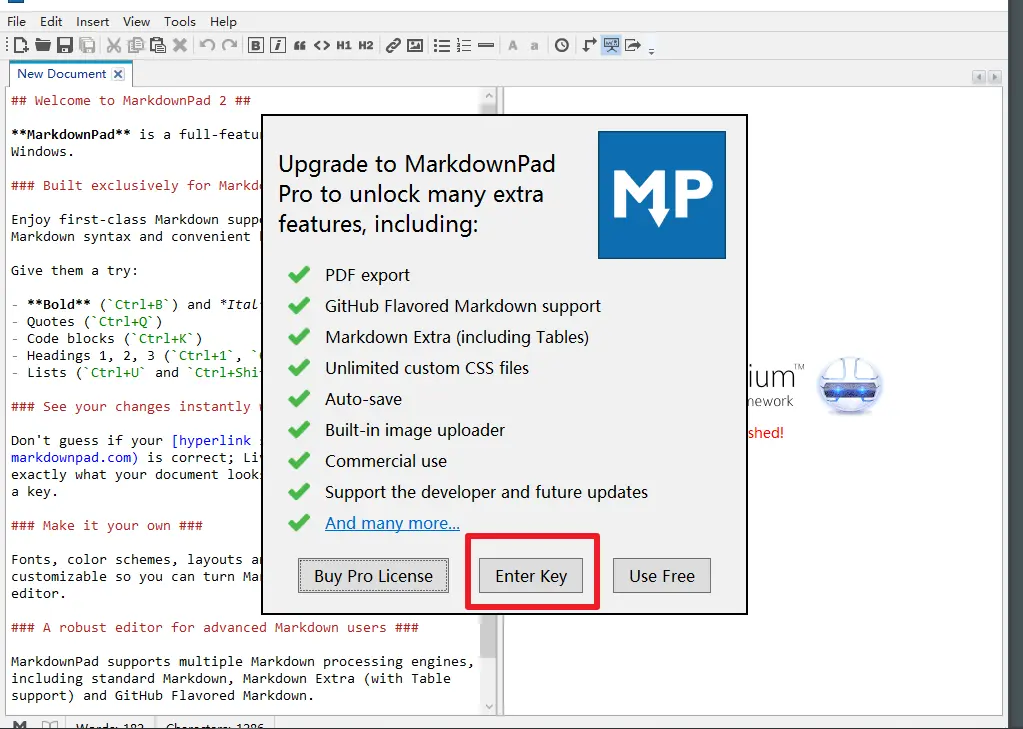
Task: Insert an unordered bullet list
Action: (x=442, y=45)
